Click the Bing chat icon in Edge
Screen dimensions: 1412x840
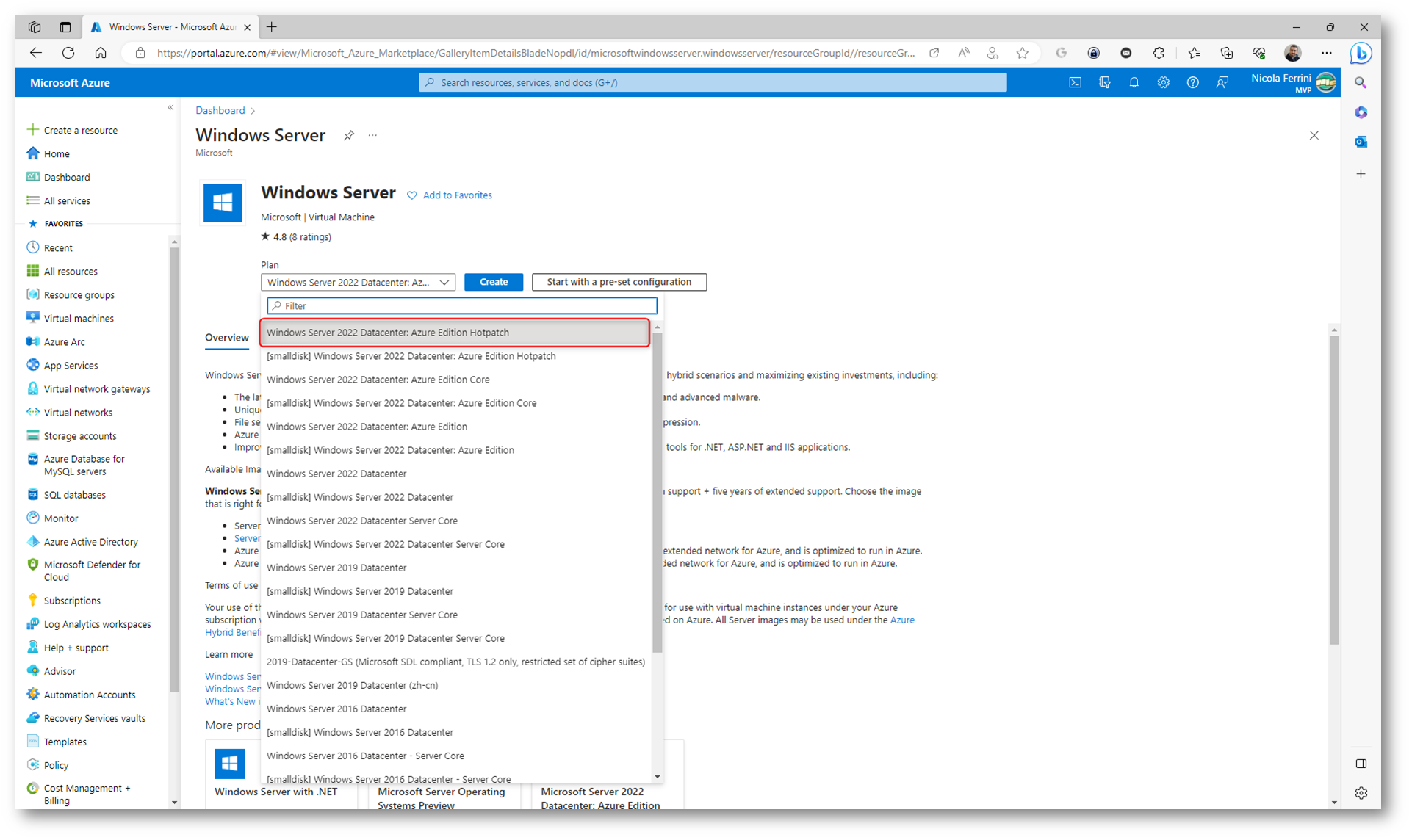[1361, 53]
